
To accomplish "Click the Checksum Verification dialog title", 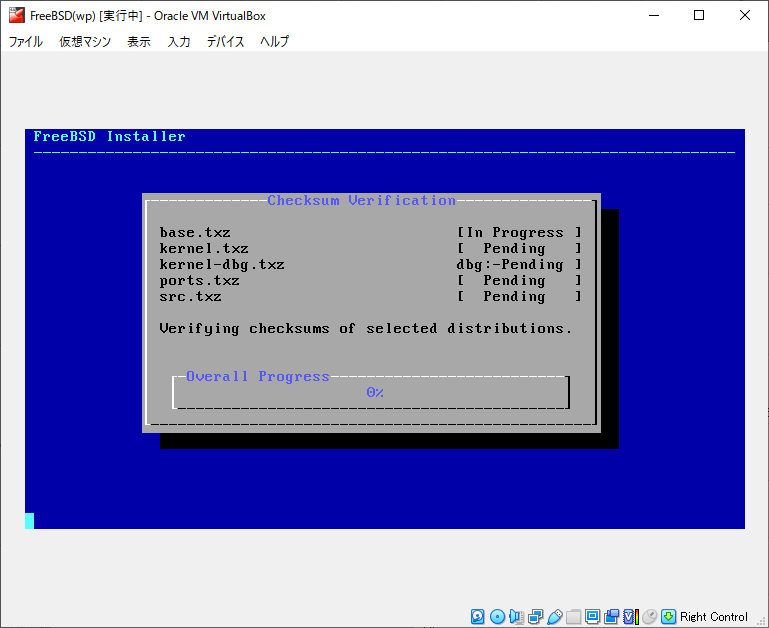I will click(361, 200).
